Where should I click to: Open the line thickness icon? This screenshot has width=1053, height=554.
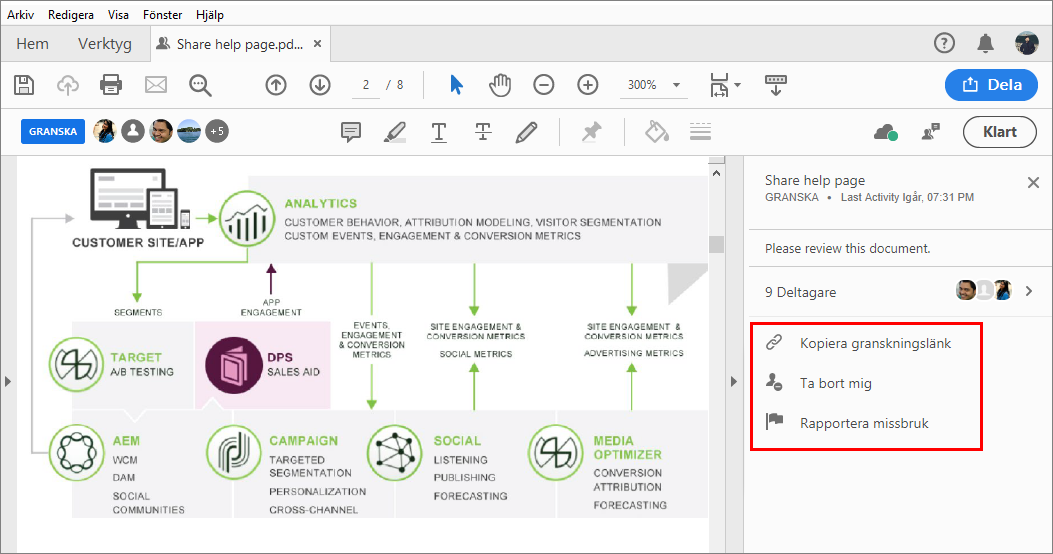(x=700, y=132)
